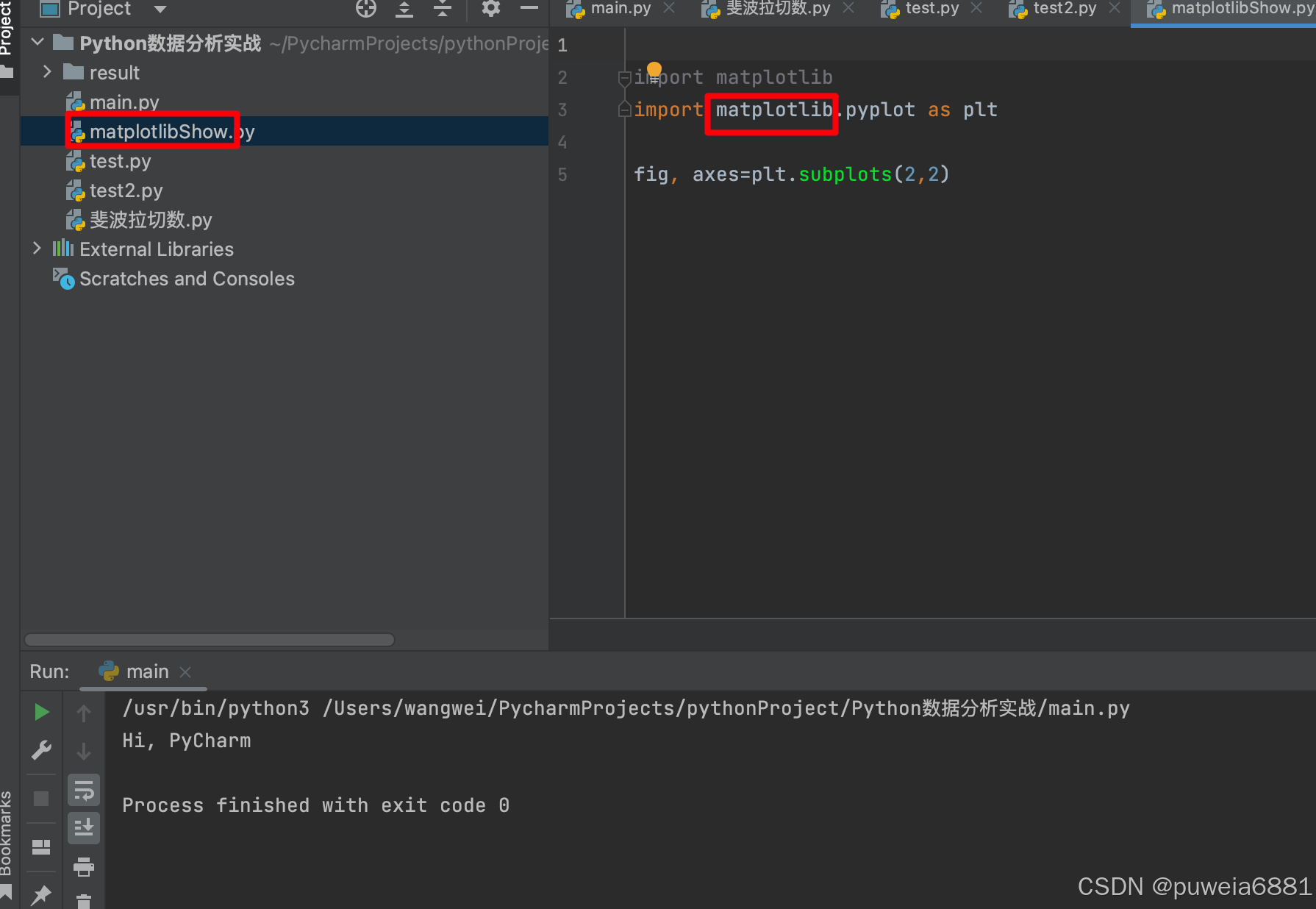Collapse the import fold arrow on line 3

click(624, 109)
